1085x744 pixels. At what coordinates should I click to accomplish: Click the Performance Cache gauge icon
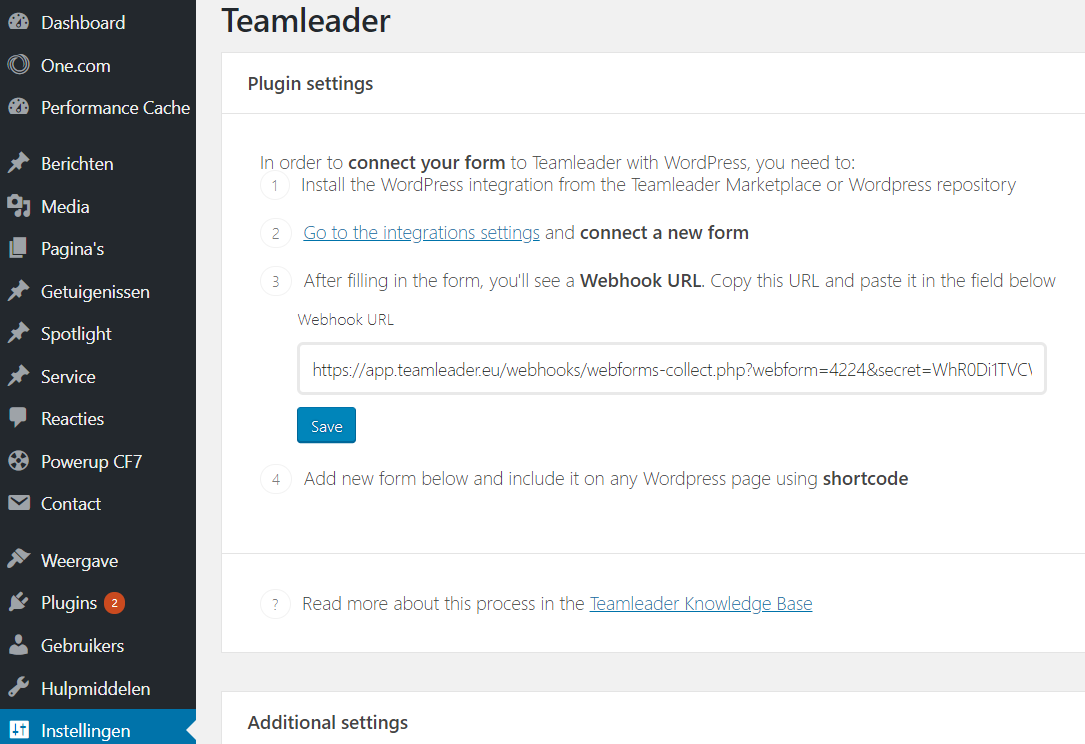pos(19,107)
